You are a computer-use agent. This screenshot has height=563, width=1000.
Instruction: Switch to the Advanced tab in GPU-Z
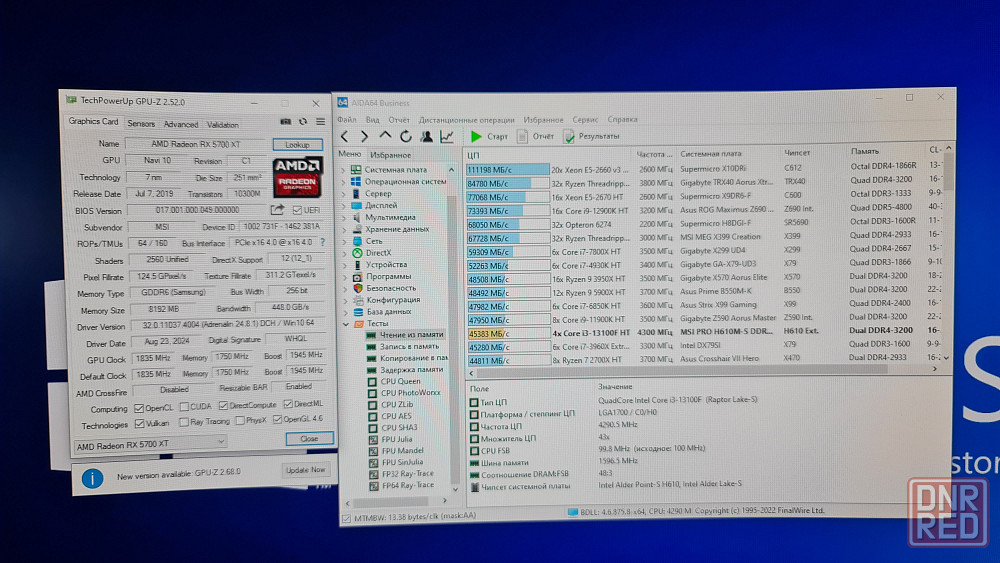coord(181,124)
